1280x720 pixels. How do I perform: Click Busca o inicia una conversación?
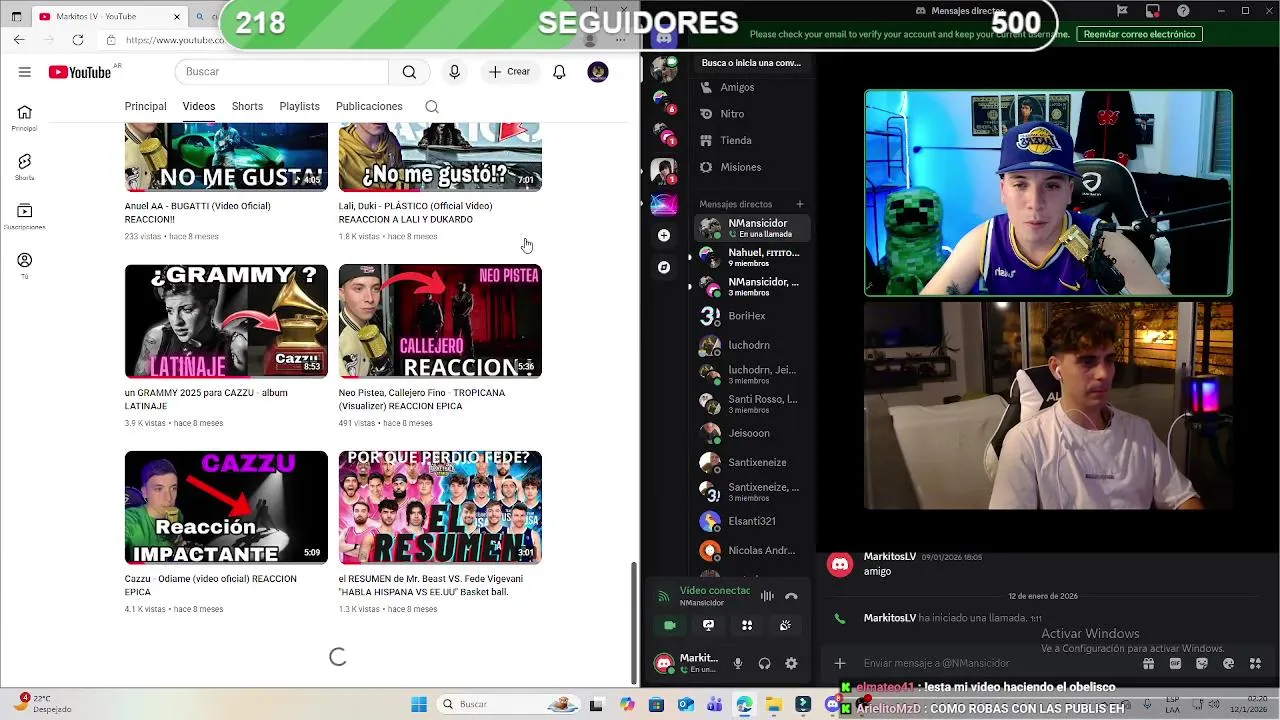point(752,62)
